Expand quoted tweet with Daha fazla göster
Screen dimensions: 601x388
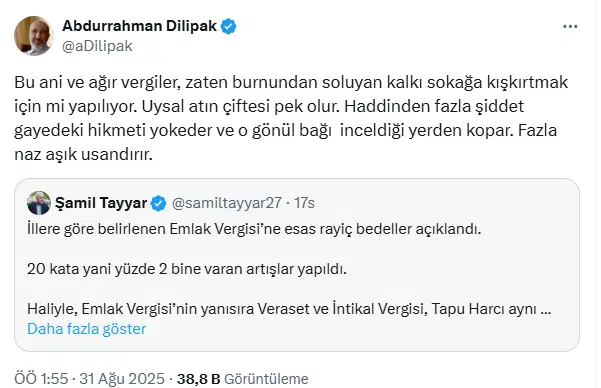click(87, 329)
